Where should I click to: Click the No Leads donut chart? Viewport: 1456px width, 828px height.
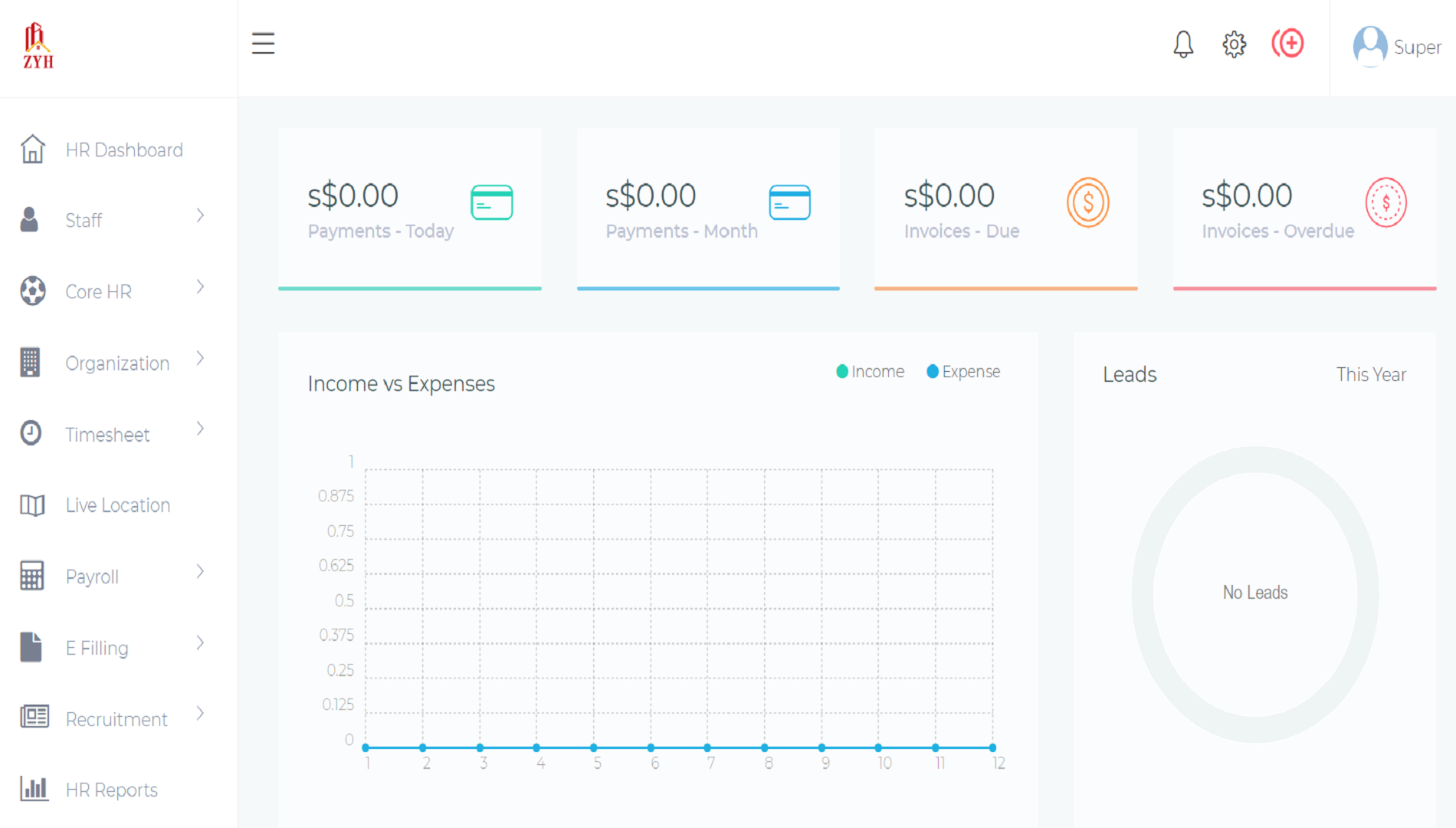click(1255, 594)
